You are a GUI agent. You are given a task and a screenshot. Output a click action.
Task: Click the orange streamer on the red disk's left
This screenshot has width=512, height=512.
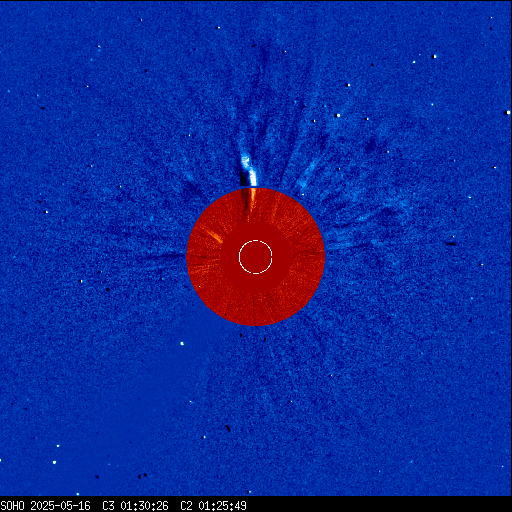click(x=213, y=235)
